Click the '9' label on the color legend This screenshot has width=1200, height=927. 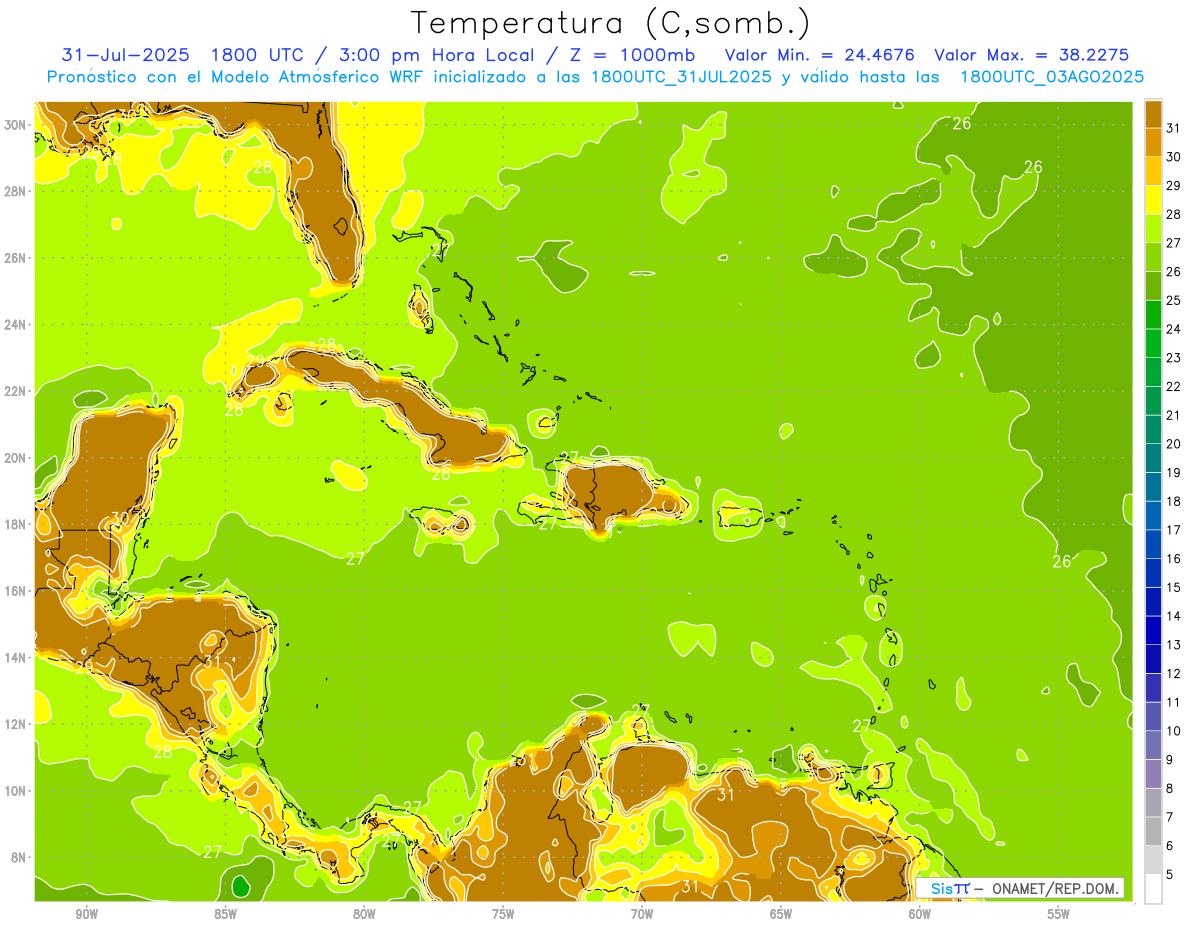(x=1170, y=760)
